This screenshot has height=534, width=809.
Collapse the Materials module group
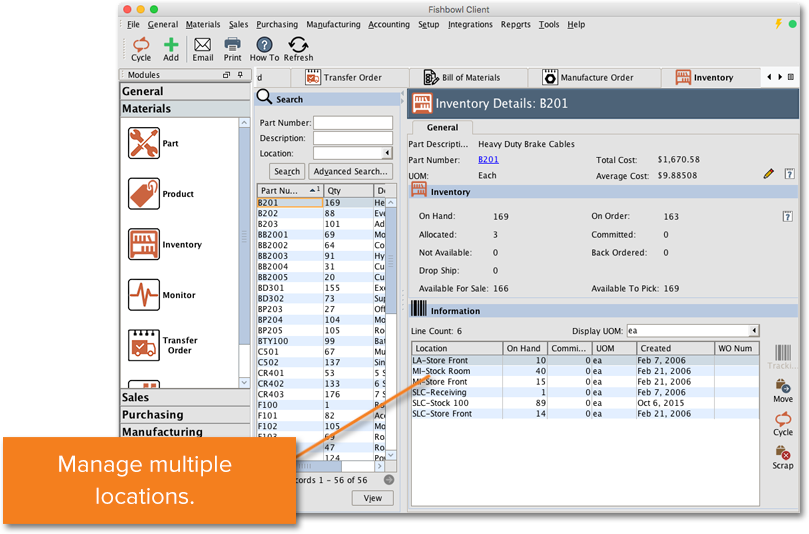tap(185, 109)
